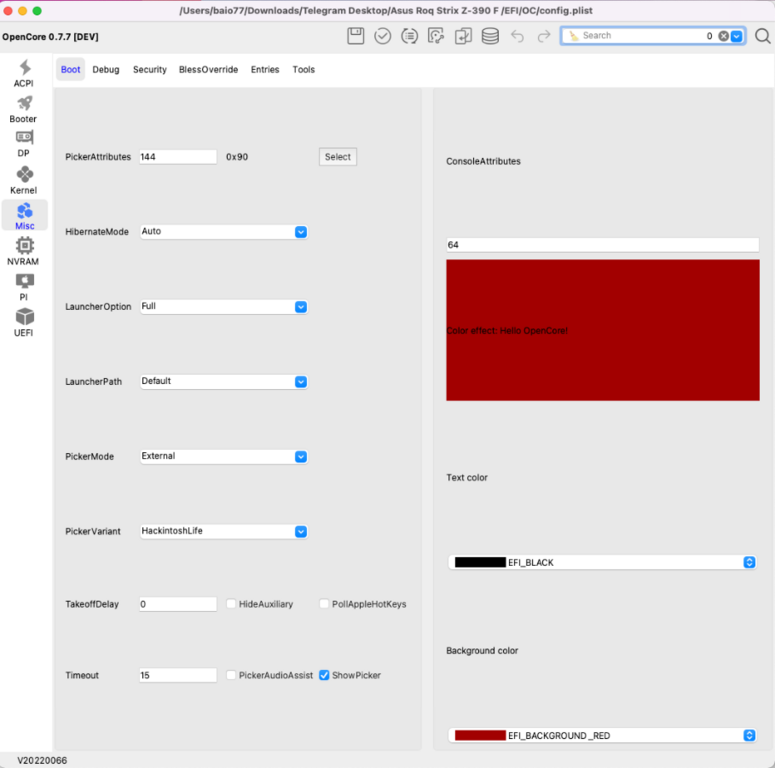This screenshot has width=775, height=768.
Task: Click the Timeout input field
Action: 177,676
